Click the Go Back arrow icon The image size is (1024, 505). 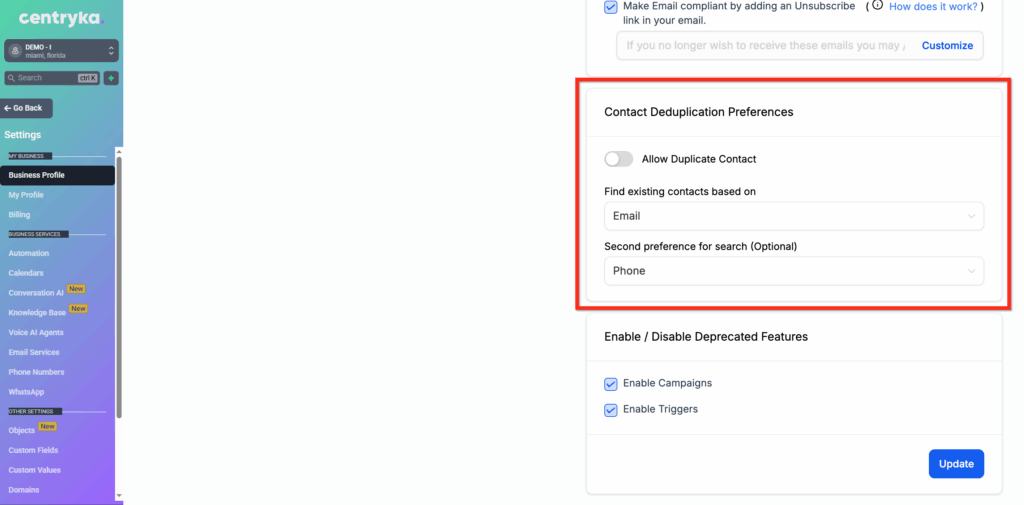click(9, 108)
